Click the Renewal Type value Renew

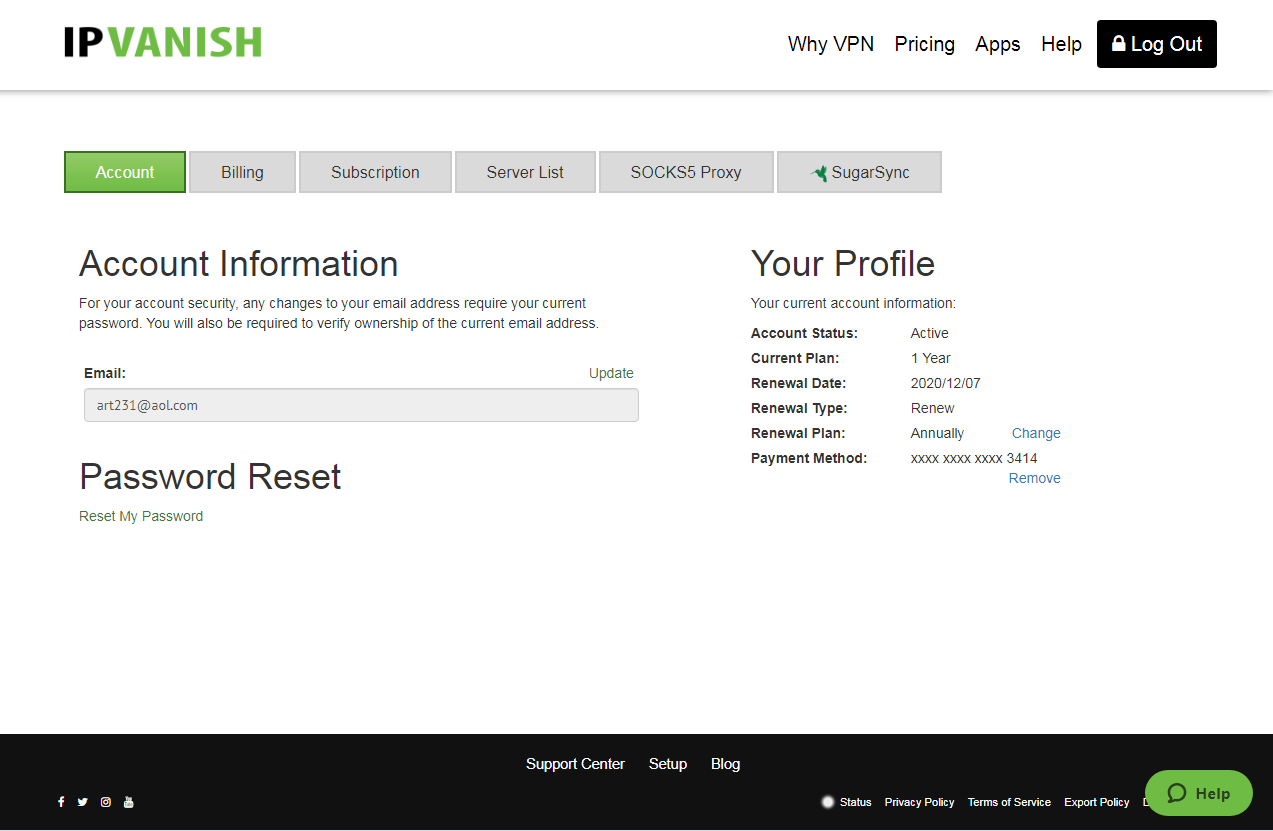coord(933,408)
